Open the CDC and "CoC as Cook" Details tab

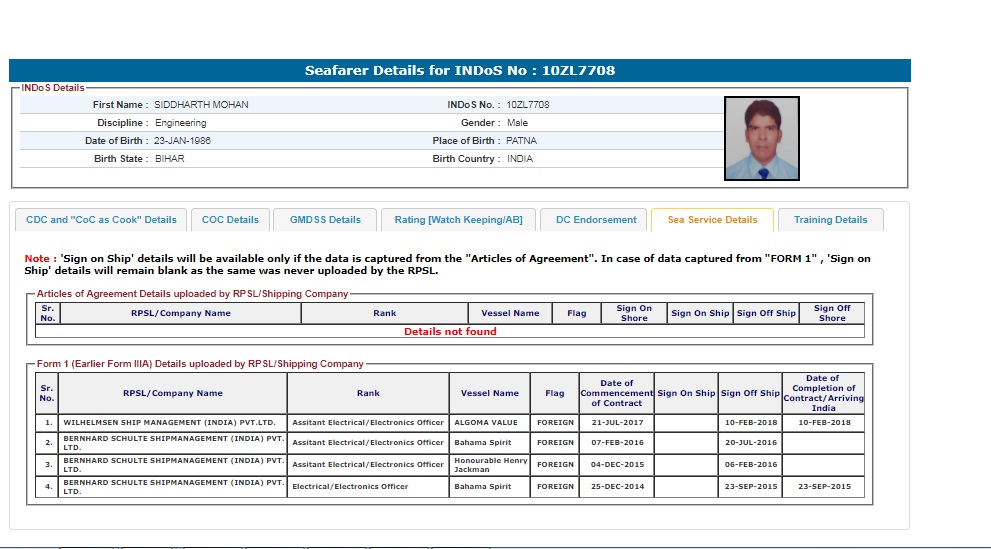click(x=101, y=220)
